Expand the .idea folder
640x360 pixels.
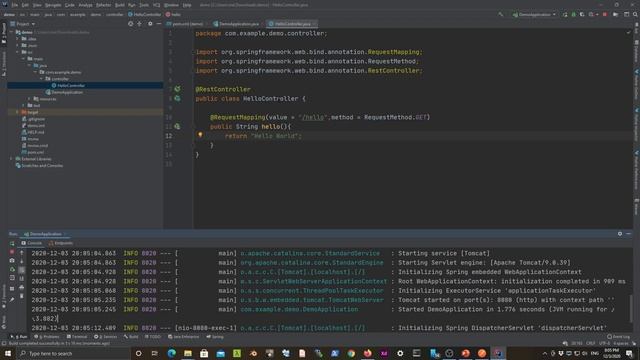pos(17,39)
